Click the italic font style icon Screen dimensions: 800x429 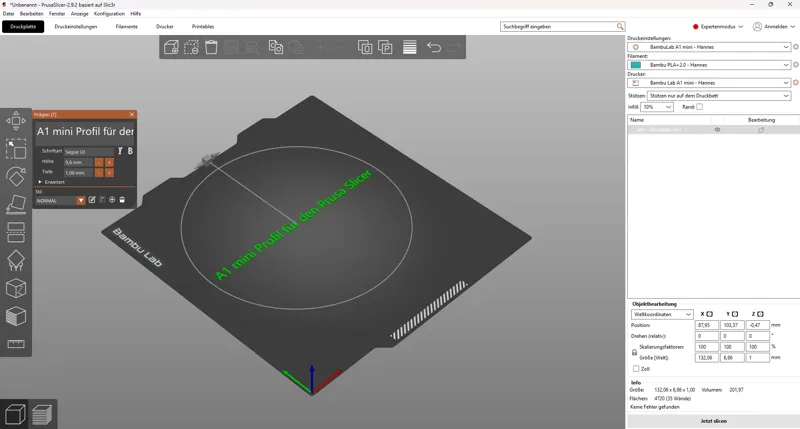(x=120, y=151)
